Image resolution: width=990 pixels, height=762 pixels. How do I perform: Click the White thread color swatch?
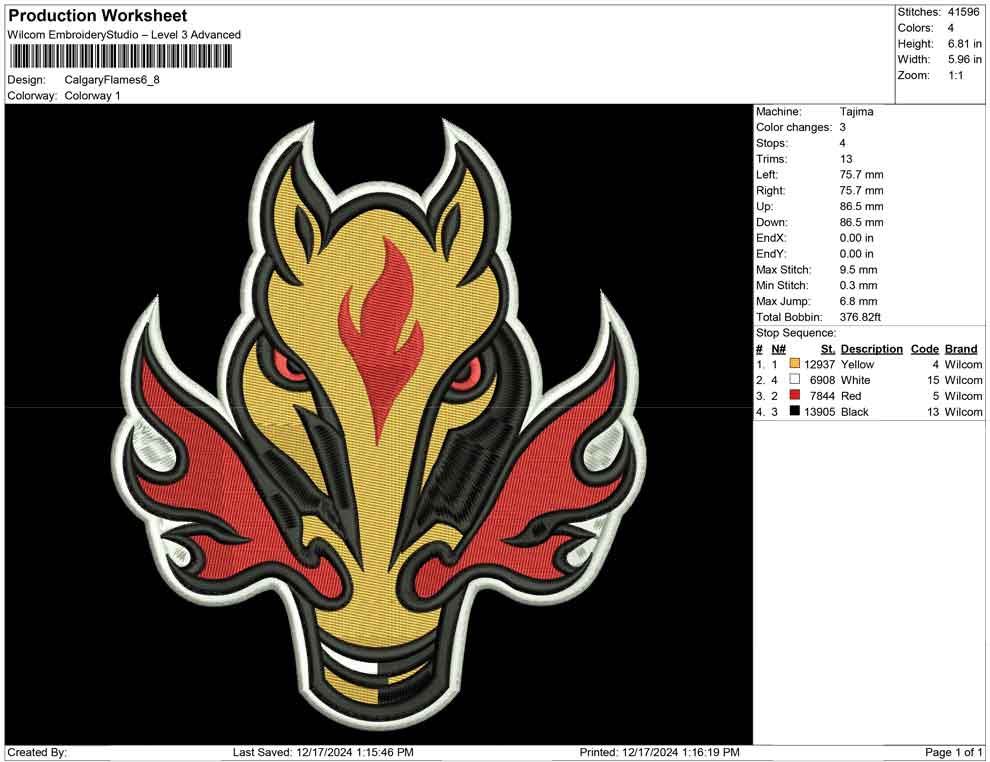(794, 379)
